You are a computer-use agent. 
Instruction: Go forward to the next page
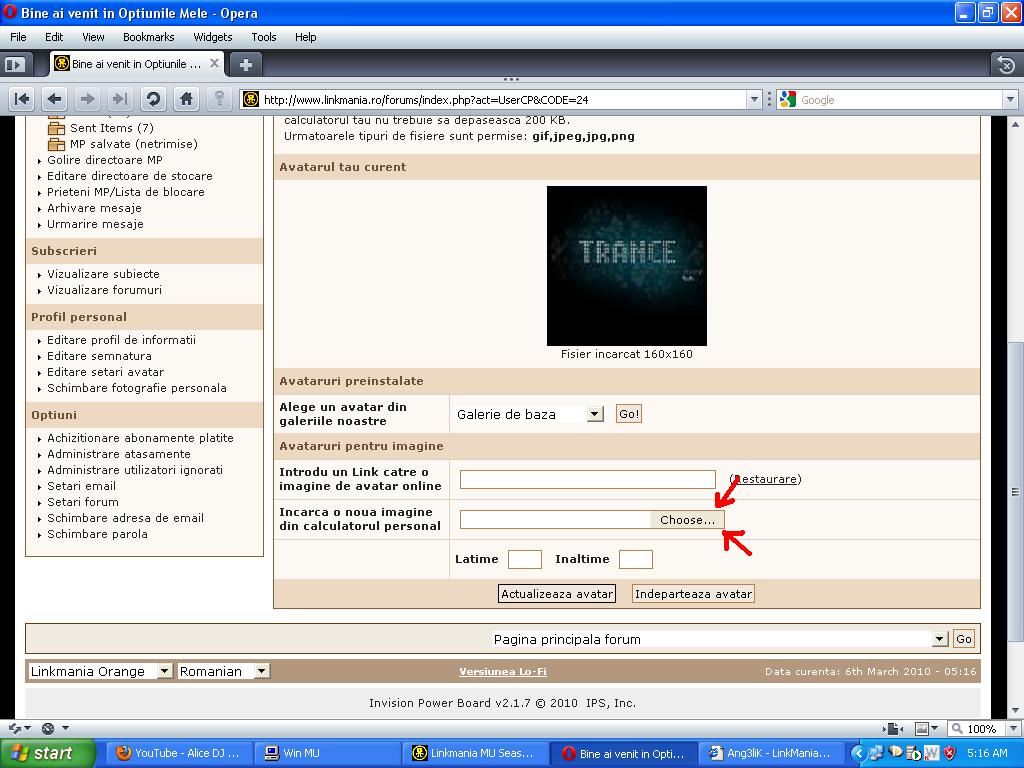coord(87,99)
